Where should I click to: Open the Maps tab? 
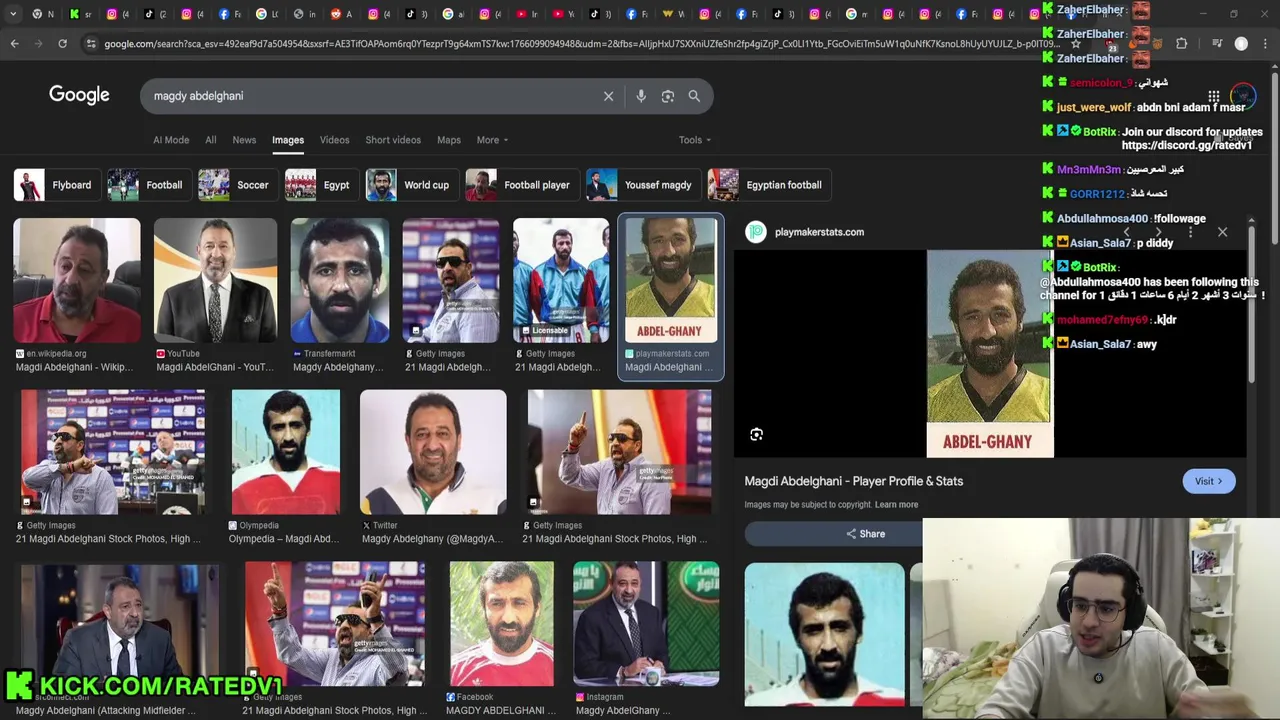click(449, 140)
